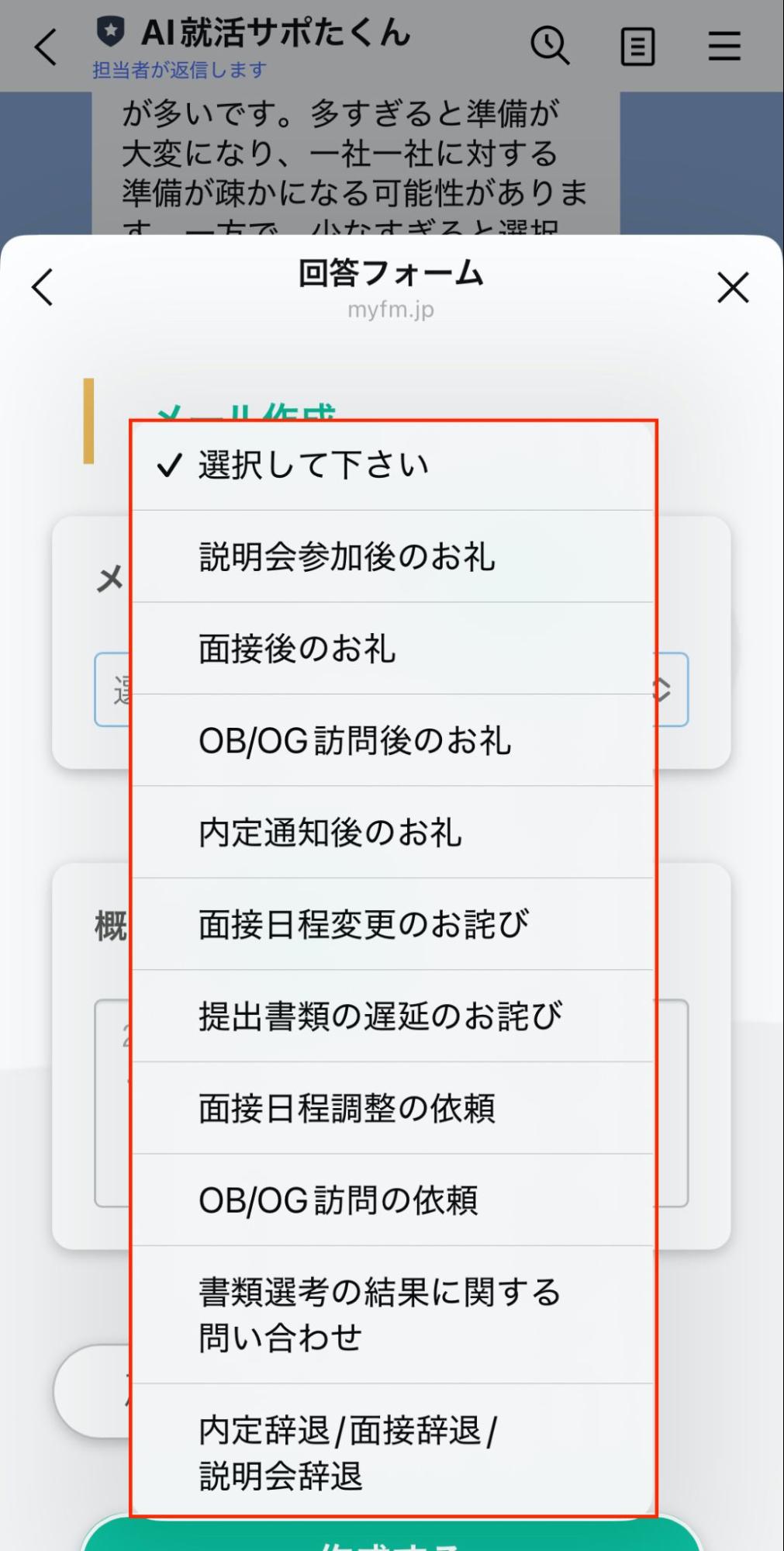
Task: Select OB/OG訪問の依頼 option
Action: click(x=338, y=1200)
